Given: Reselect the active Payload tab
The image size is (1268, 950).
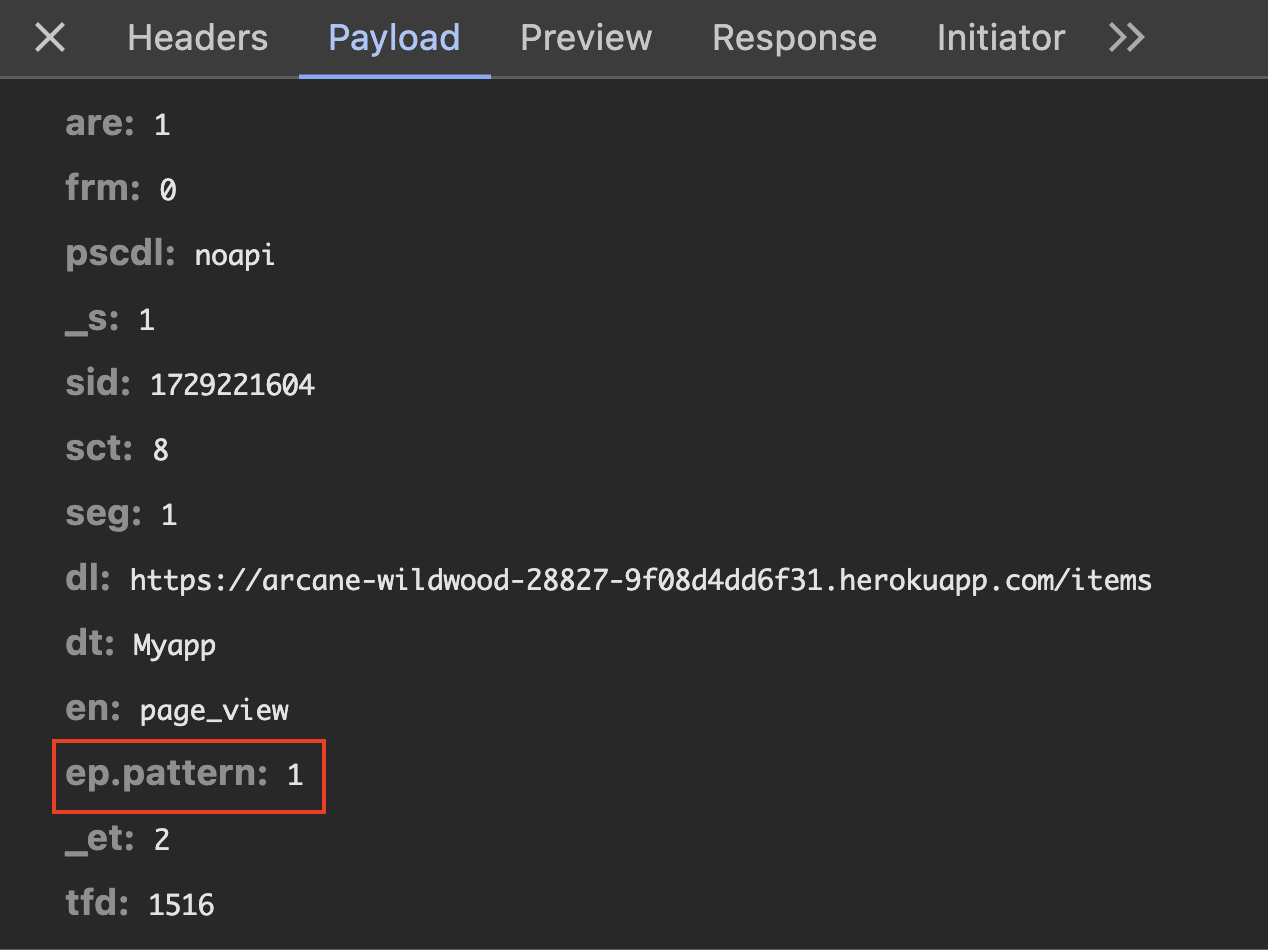Looking at the screenshot, I should 393,38.
